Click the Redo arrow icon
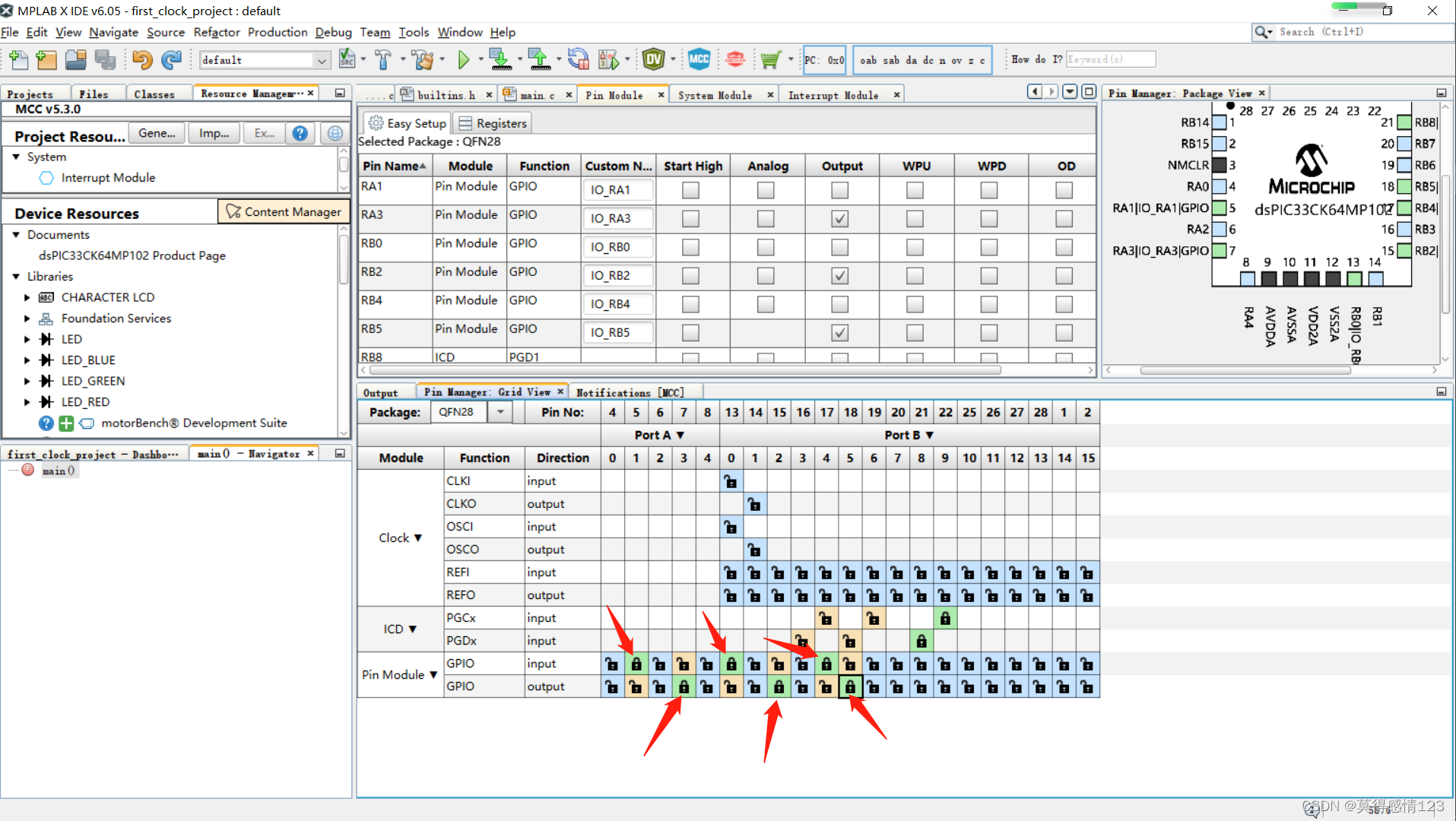 pyautogui.click(x=173, y=59)
